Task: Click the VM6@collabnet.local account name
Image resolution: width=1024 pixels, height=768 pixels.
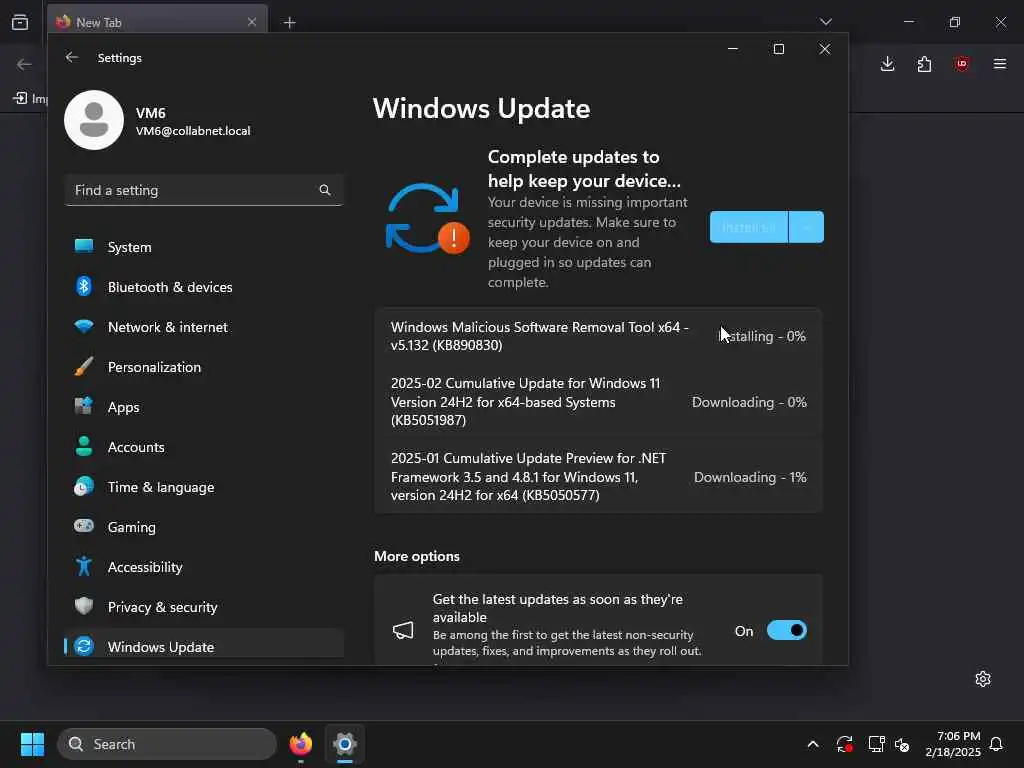Action: [193, 131]
